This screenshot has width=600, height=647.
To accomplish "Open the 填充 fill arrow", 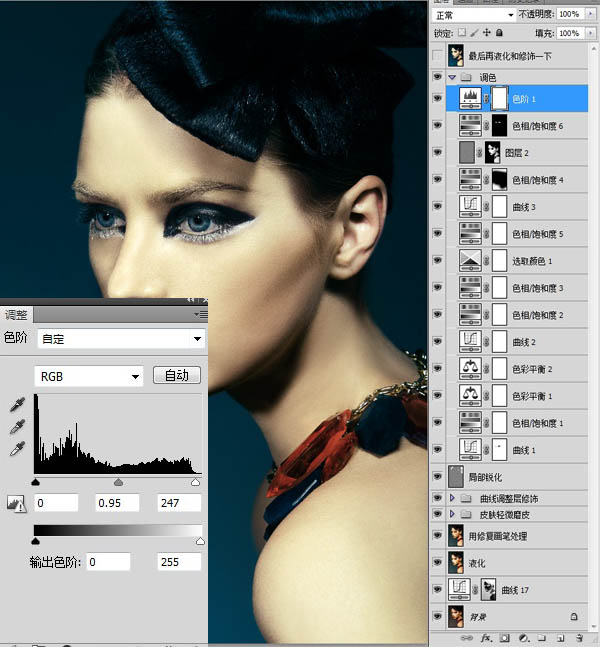I will tap(591, 33).
